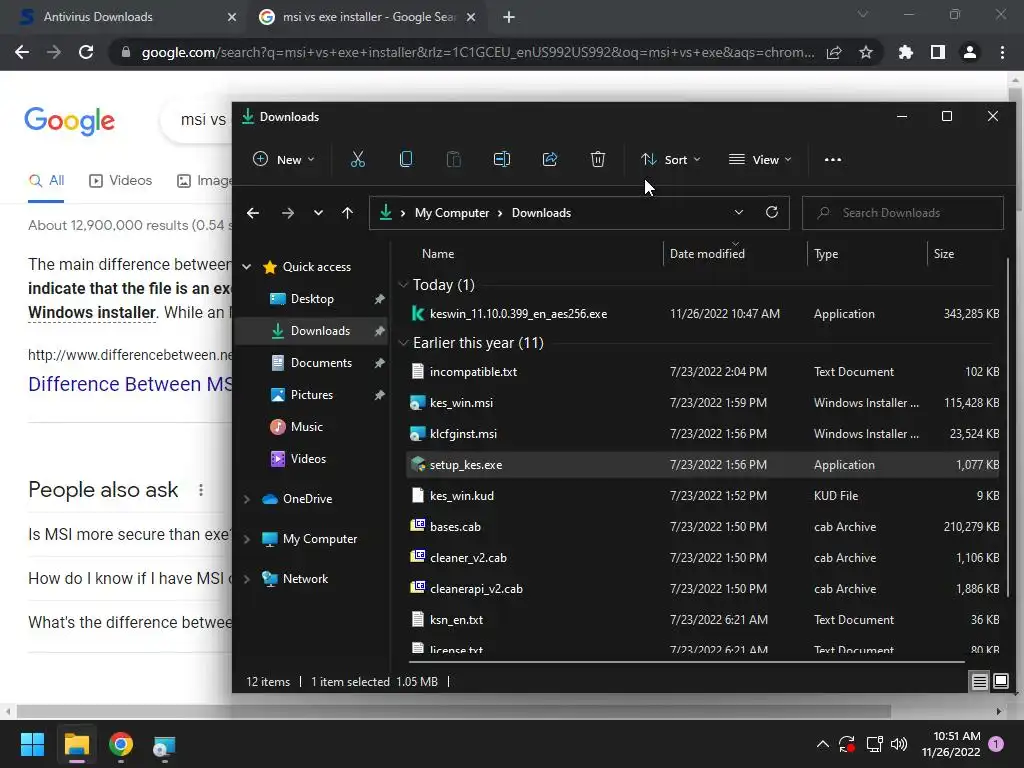
Task: Open a new Chrome tab
Action: (509, 17)
